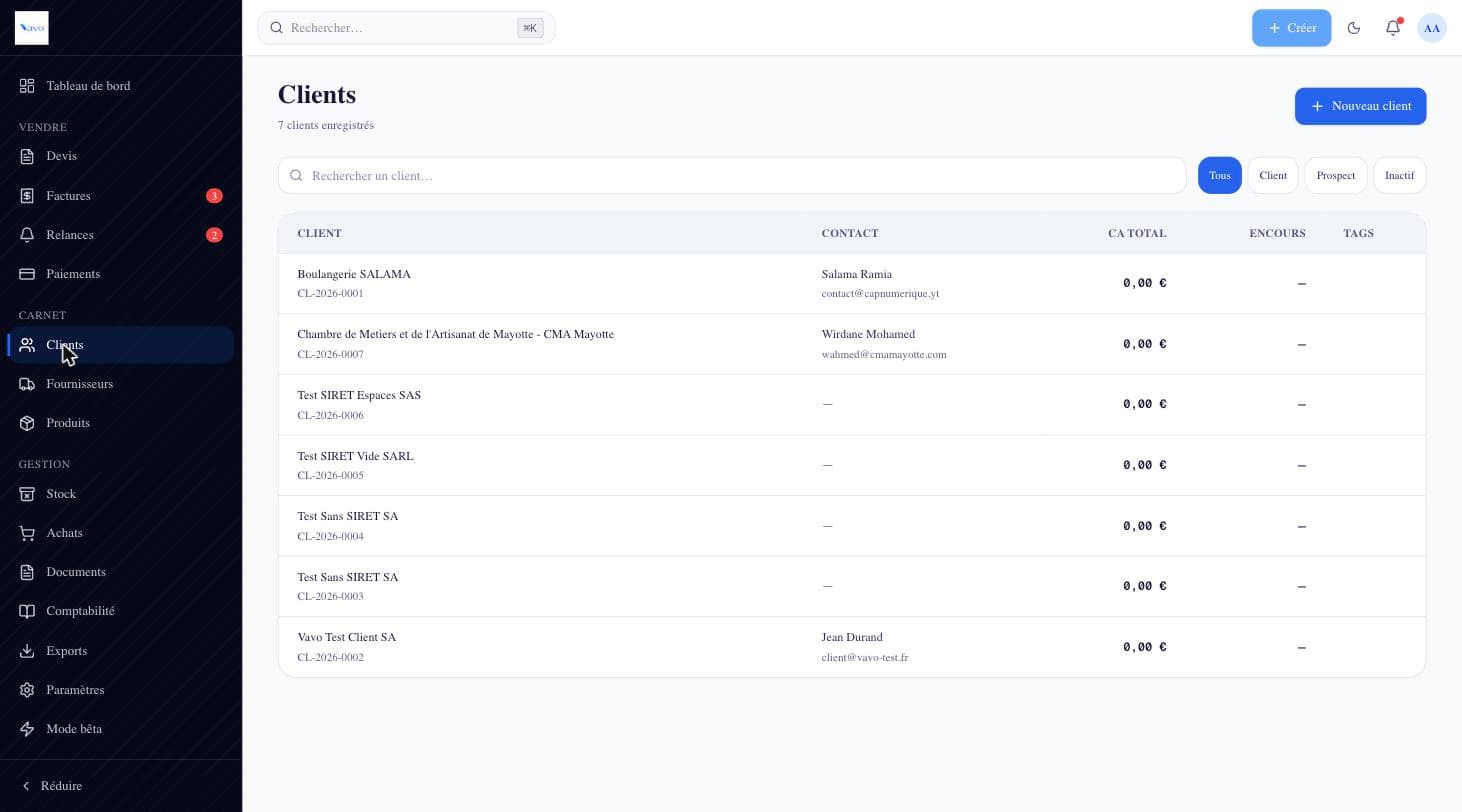Click email wahmed@cmamayotte.com
The width and height of the screenshot is (1462, 812).
coord(884,354)
